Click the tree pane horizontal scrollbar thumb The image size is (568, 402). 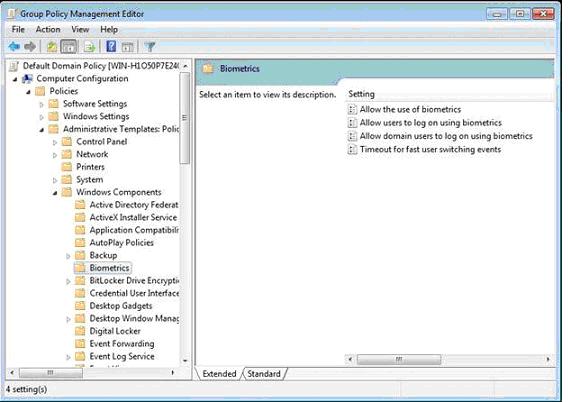click(x=51, y=373)
